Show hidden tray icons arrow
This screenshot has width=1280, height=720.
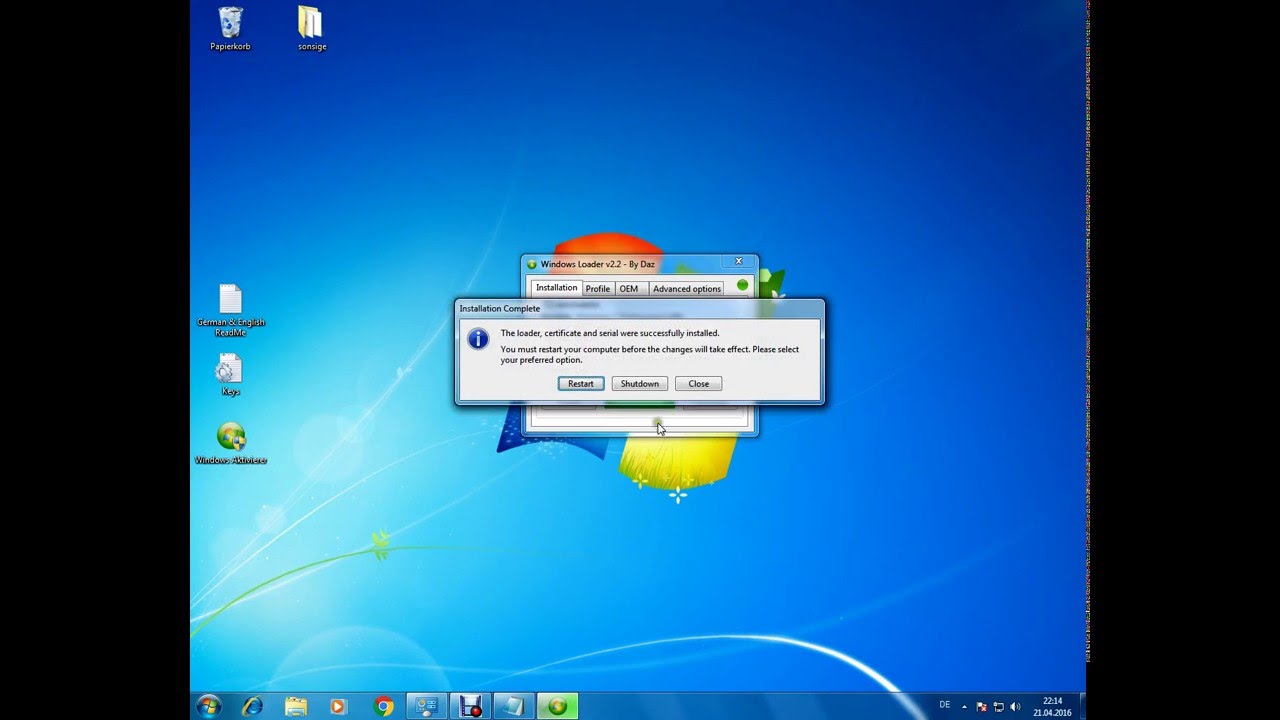pos(965,706)
